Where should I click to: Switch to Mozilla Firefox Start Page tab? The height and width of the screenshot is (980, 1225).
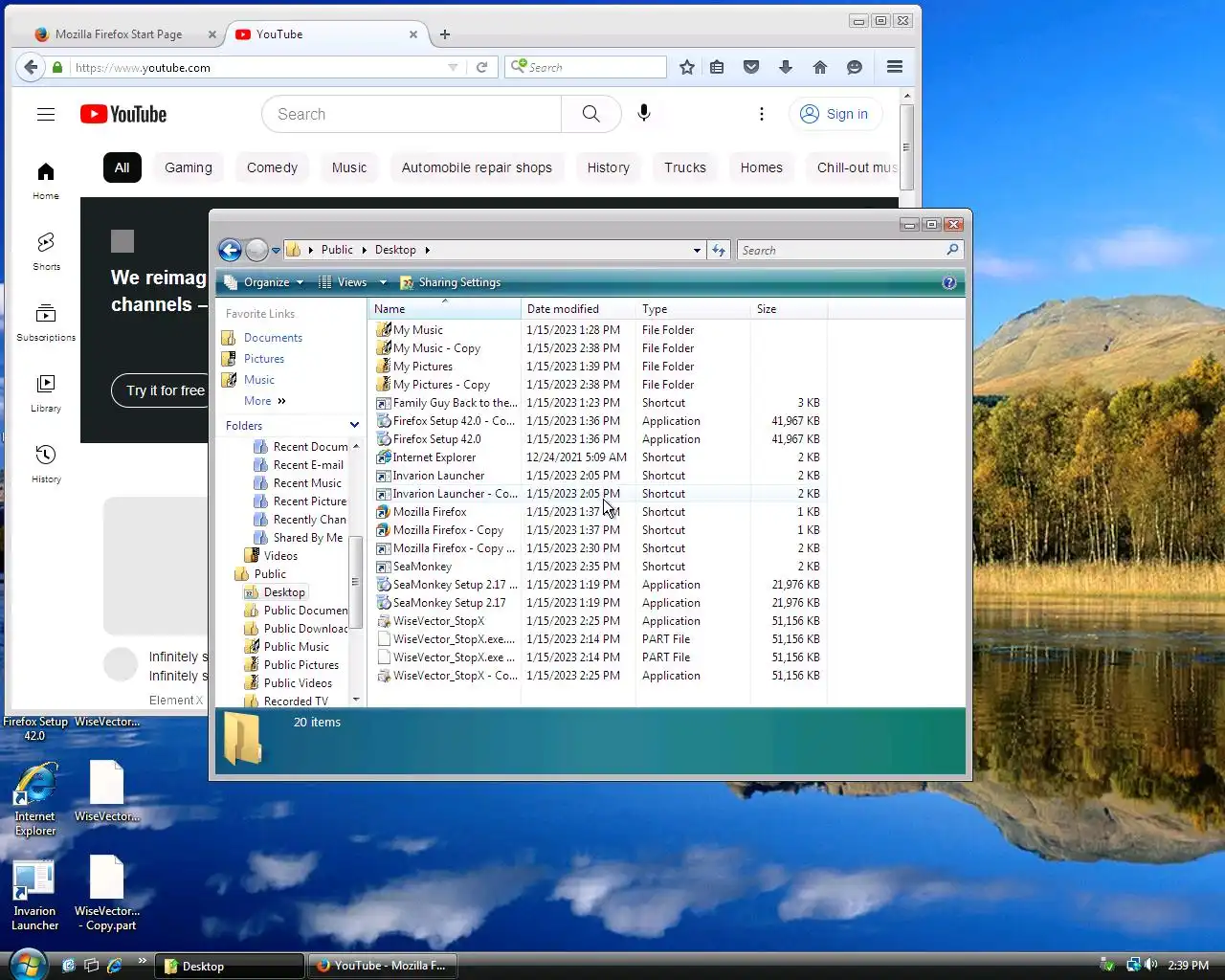[x=119, y=34]
